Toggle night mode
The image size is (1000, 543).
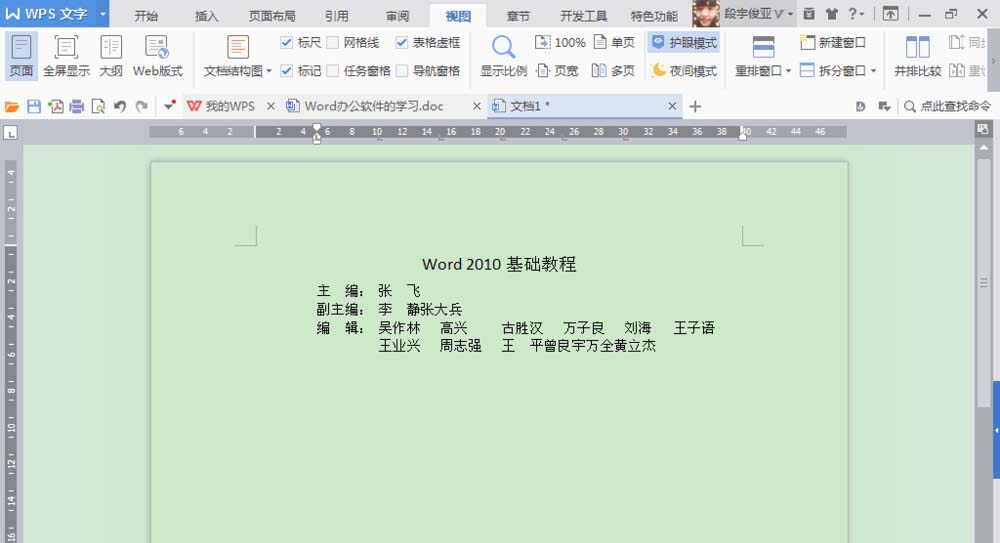684,71
